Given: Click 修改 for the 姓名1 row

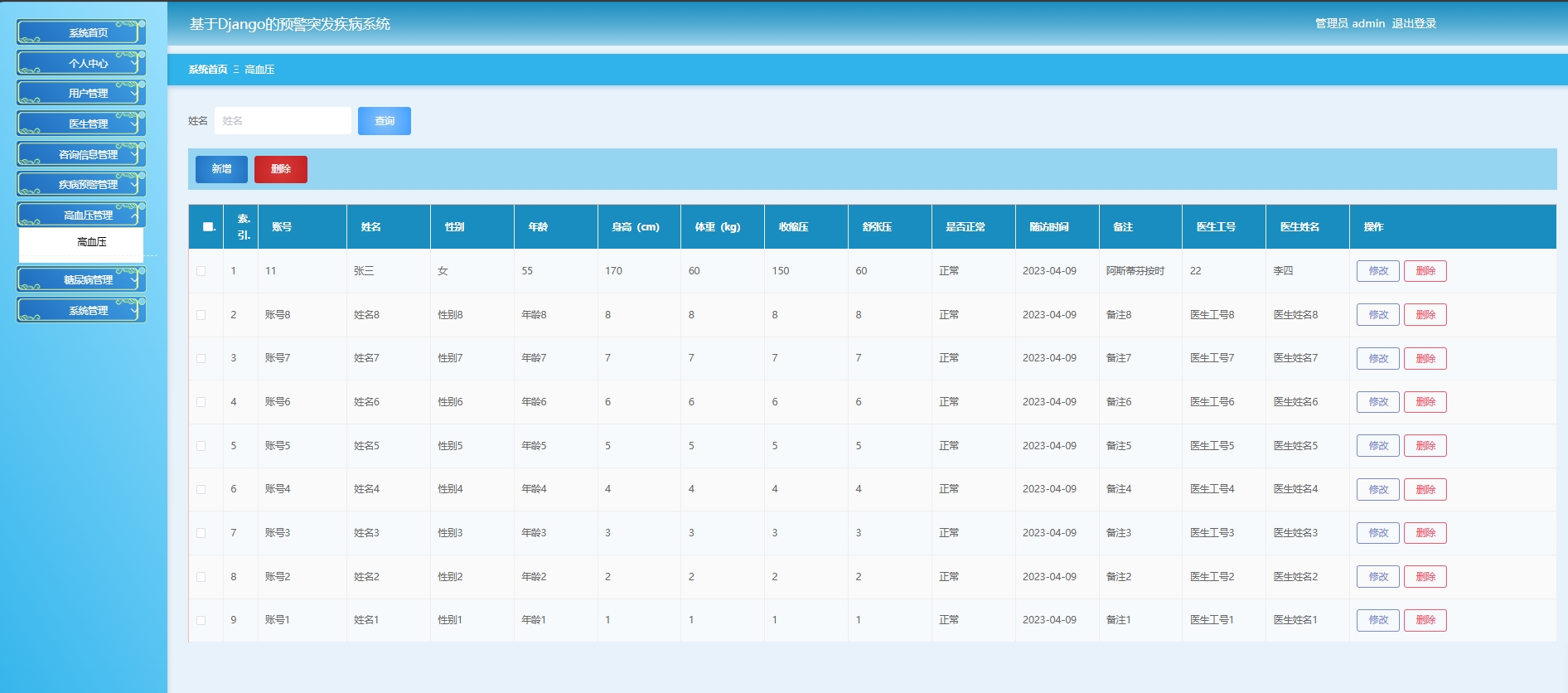Looking at the screenshot, I should [x=1378, y=620].
